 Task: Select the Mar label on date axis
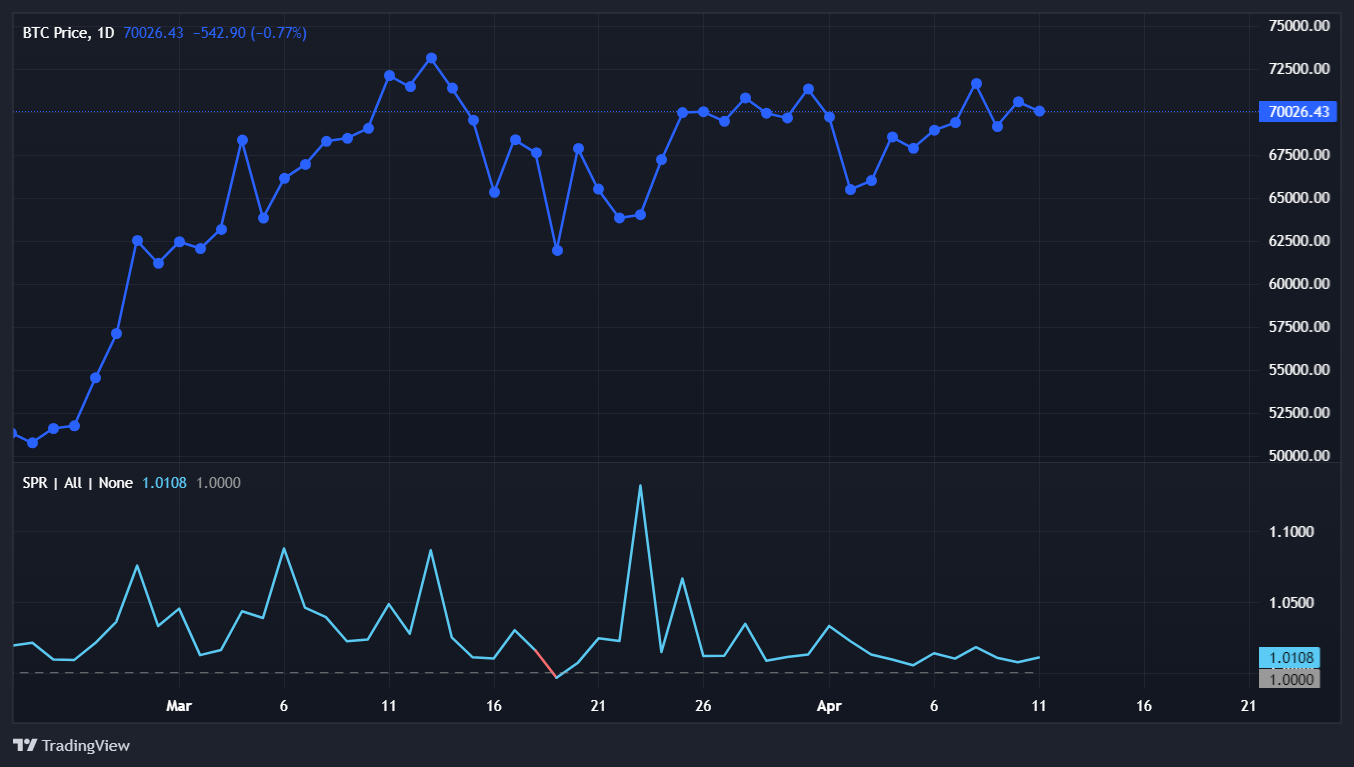[x=178, y=706]
